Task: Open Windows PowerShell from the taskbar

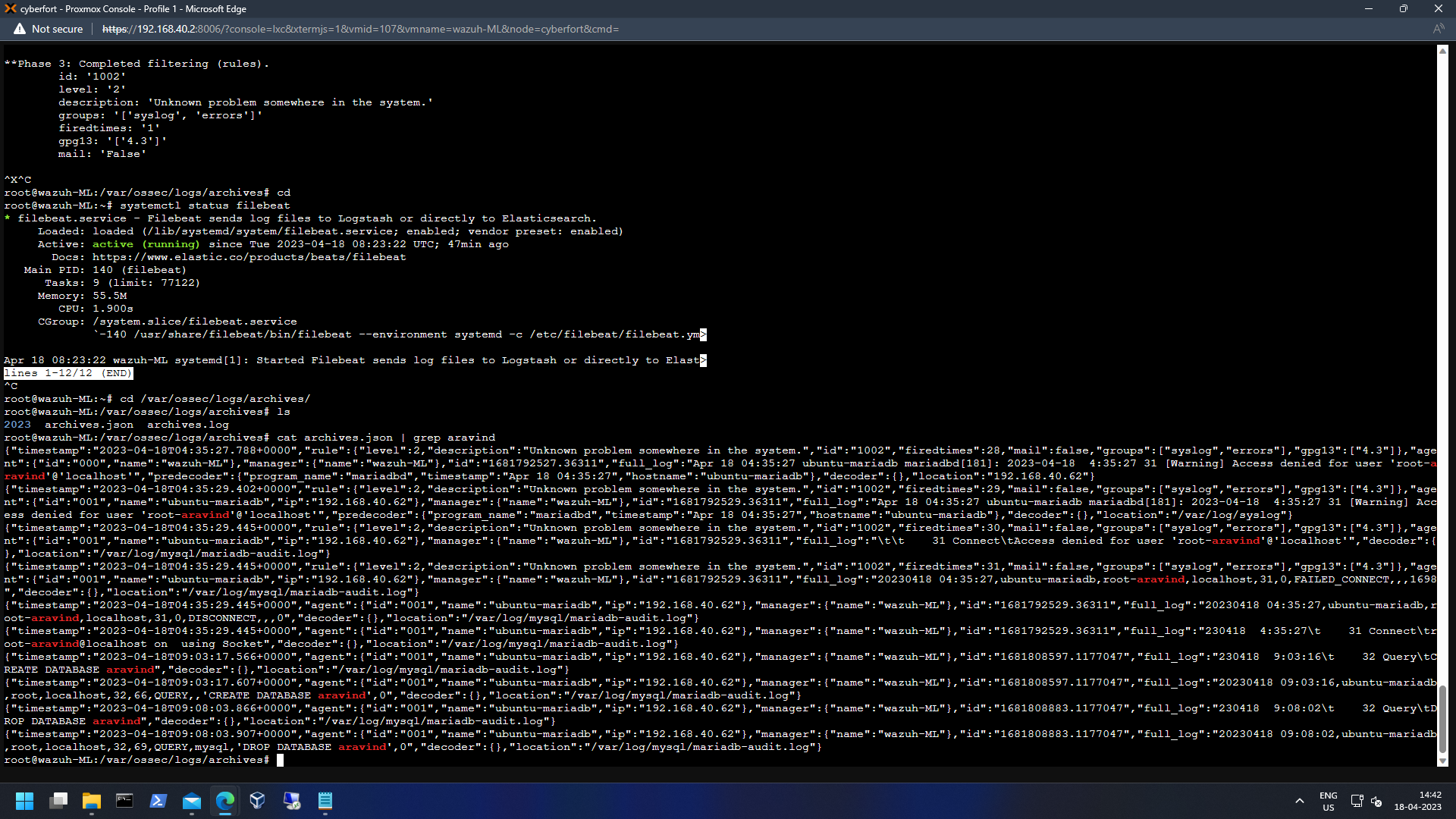Action: pyautogui.click(x=158, y=801)
